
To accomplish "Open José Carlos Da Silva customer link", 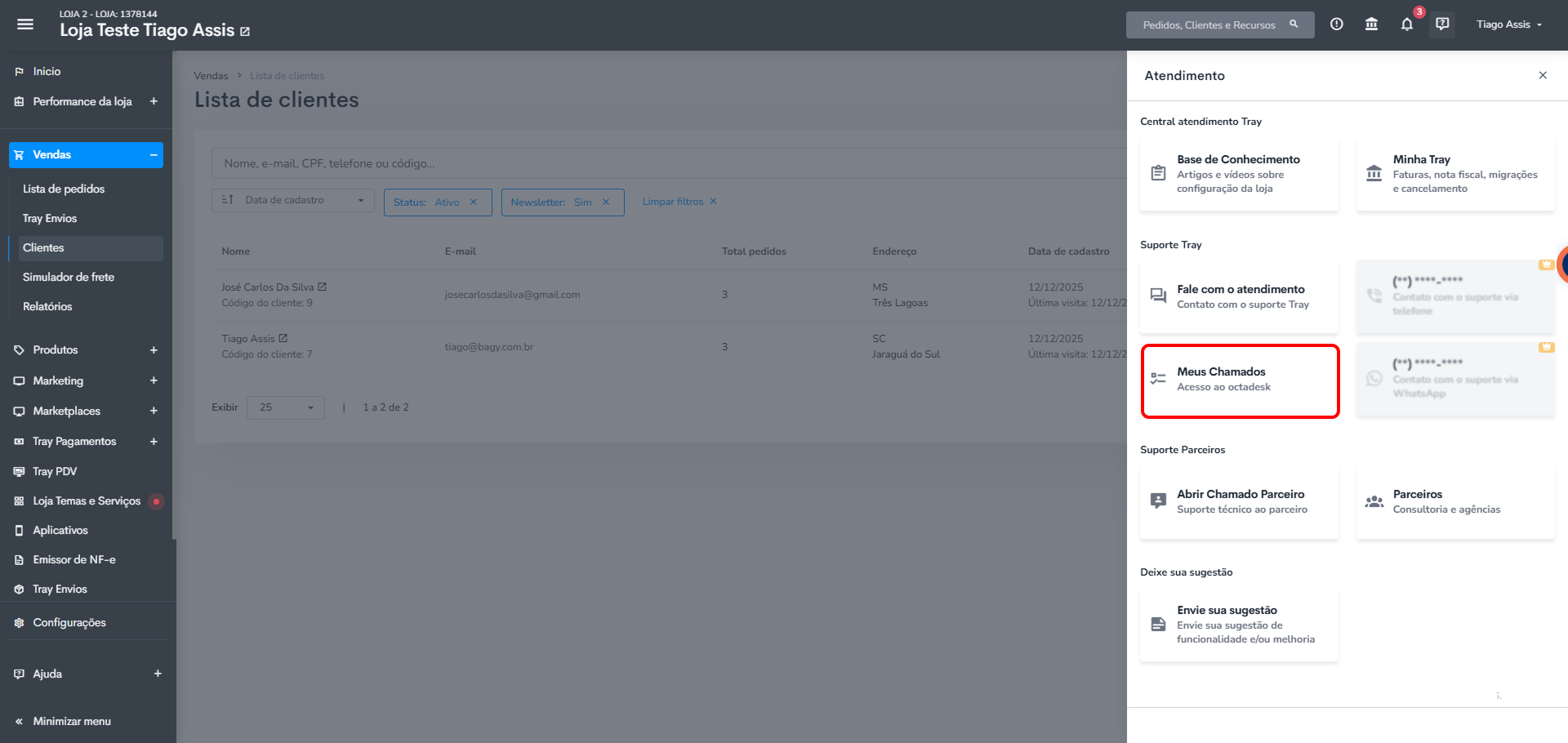I will (274, 287).
